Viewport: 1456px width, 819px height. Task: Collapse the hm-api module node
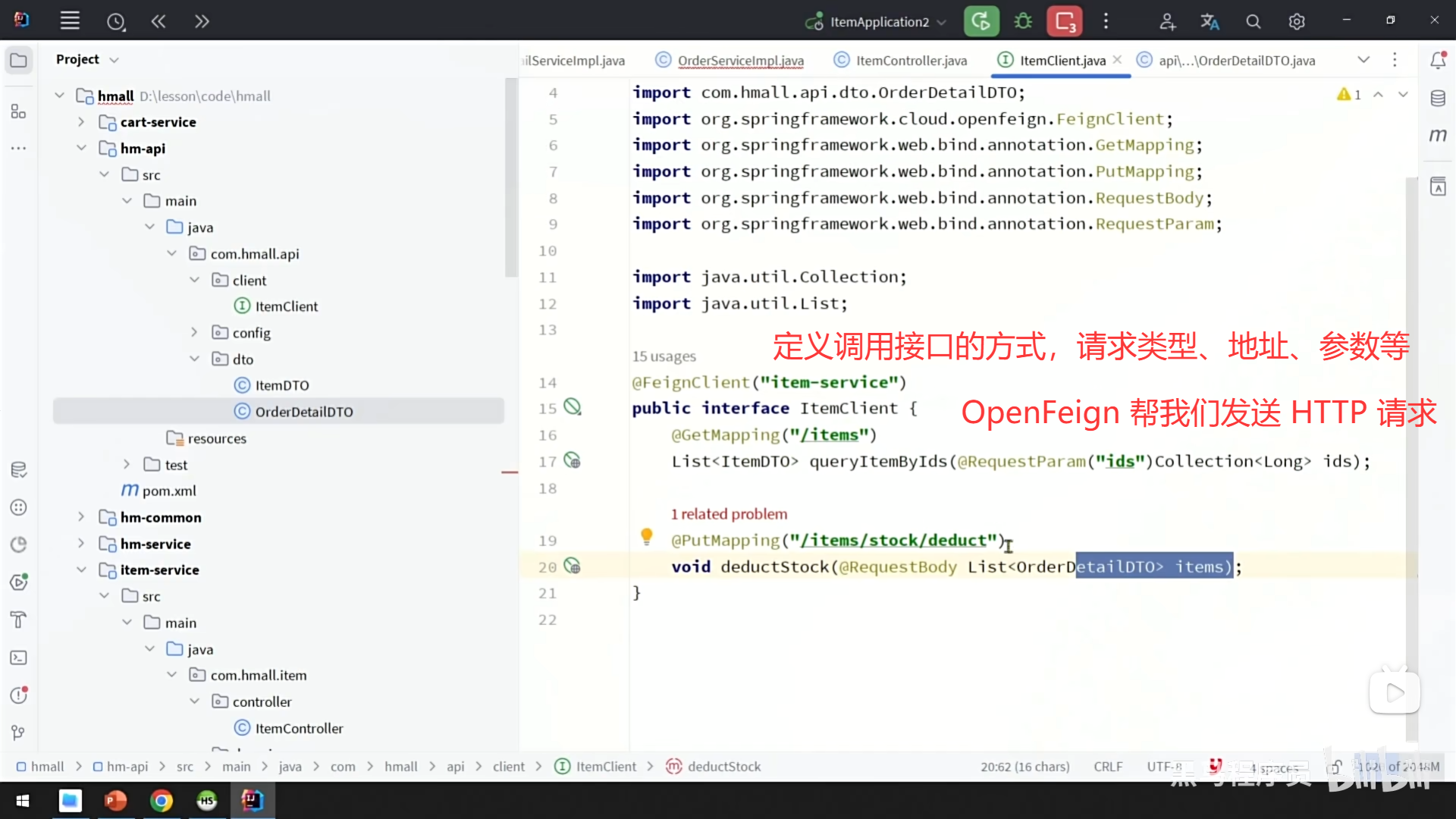pyautogui.click(x=81, y=148)
